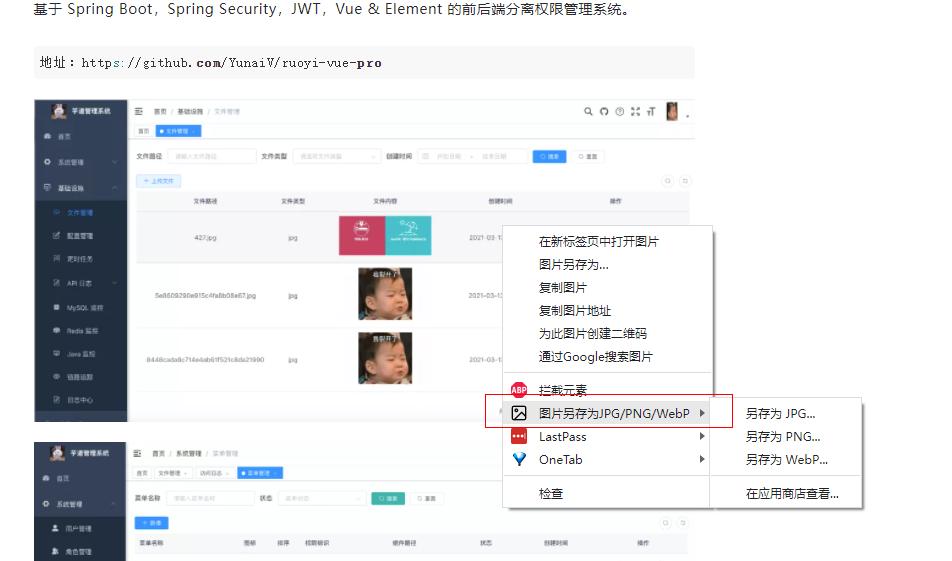Click the 上传文件 button

pos(158,181)
